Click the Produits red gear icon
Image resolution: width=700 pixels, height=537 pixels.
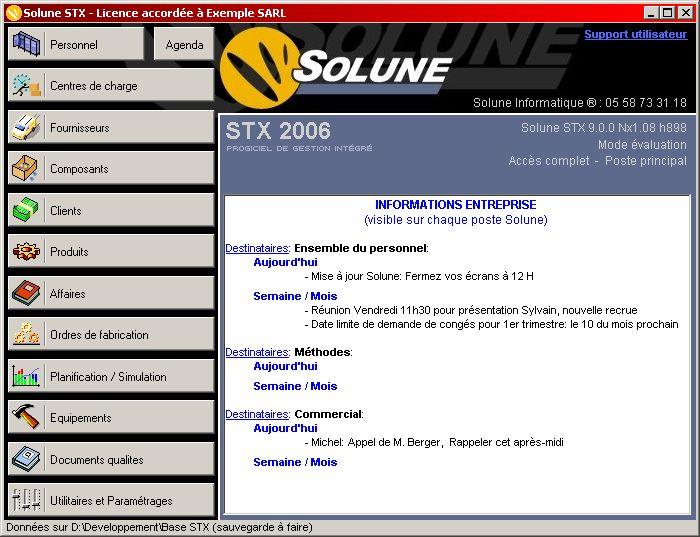26,251
